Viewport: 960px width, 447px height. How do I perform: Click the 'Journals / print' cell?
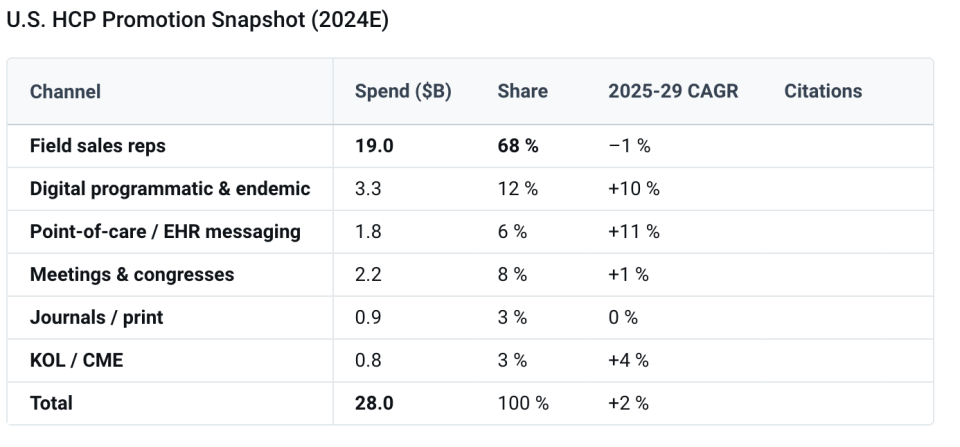pyautogui.click(x=96, y=318)
